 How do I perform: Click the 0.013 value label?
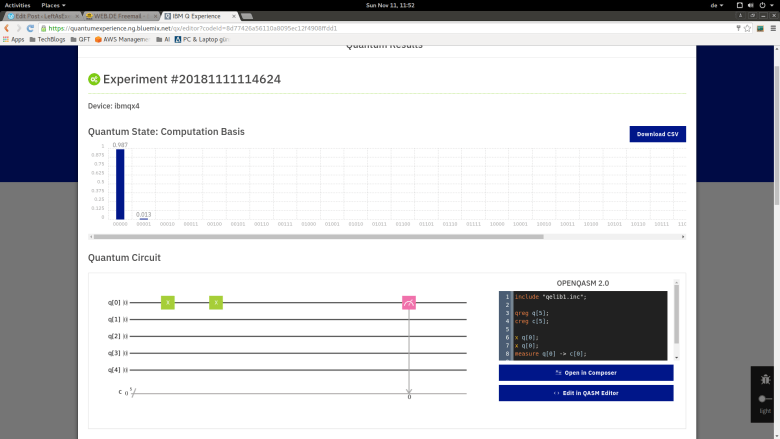(x=144, y=215)
